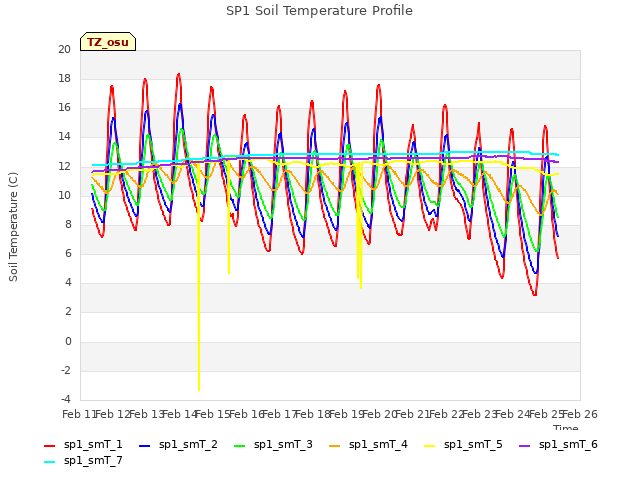Click the Soil Temperature (C) axis label

tap(13, 227)
